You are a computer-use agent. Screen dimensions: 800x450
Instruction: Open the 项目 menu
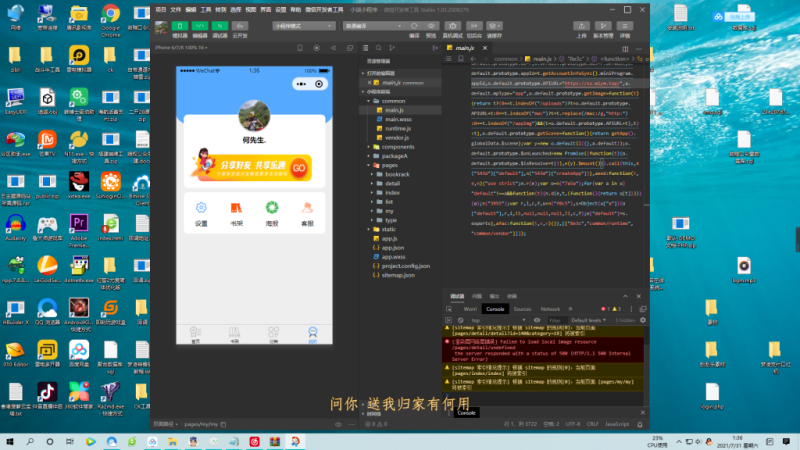[x=161, y=10]
